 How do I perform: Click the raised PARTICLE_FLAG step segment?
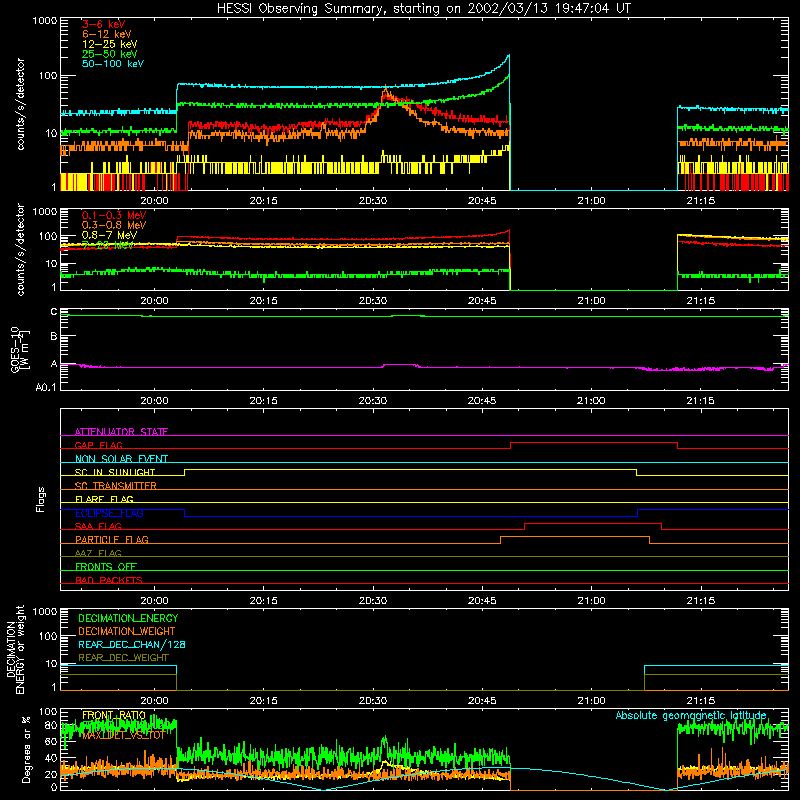(575, 537)
